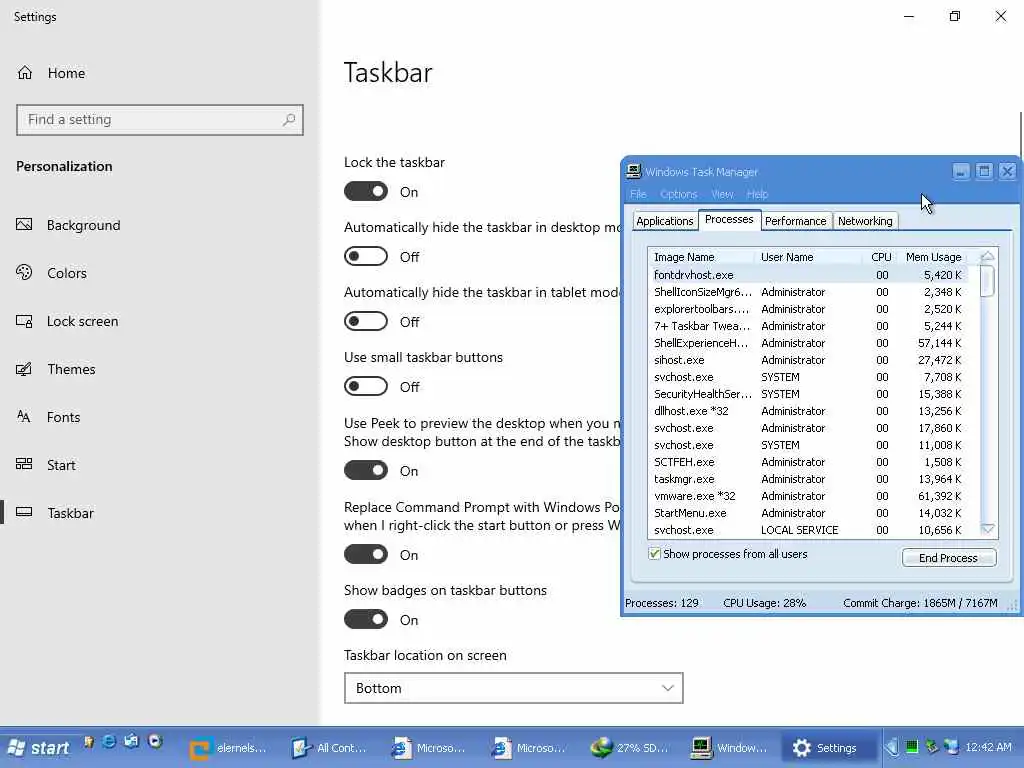The width and height of the screenshot is (1024, 768).
Task: Toggle auto-hide taskbar in tablet mode
Action: click(366, 321)
